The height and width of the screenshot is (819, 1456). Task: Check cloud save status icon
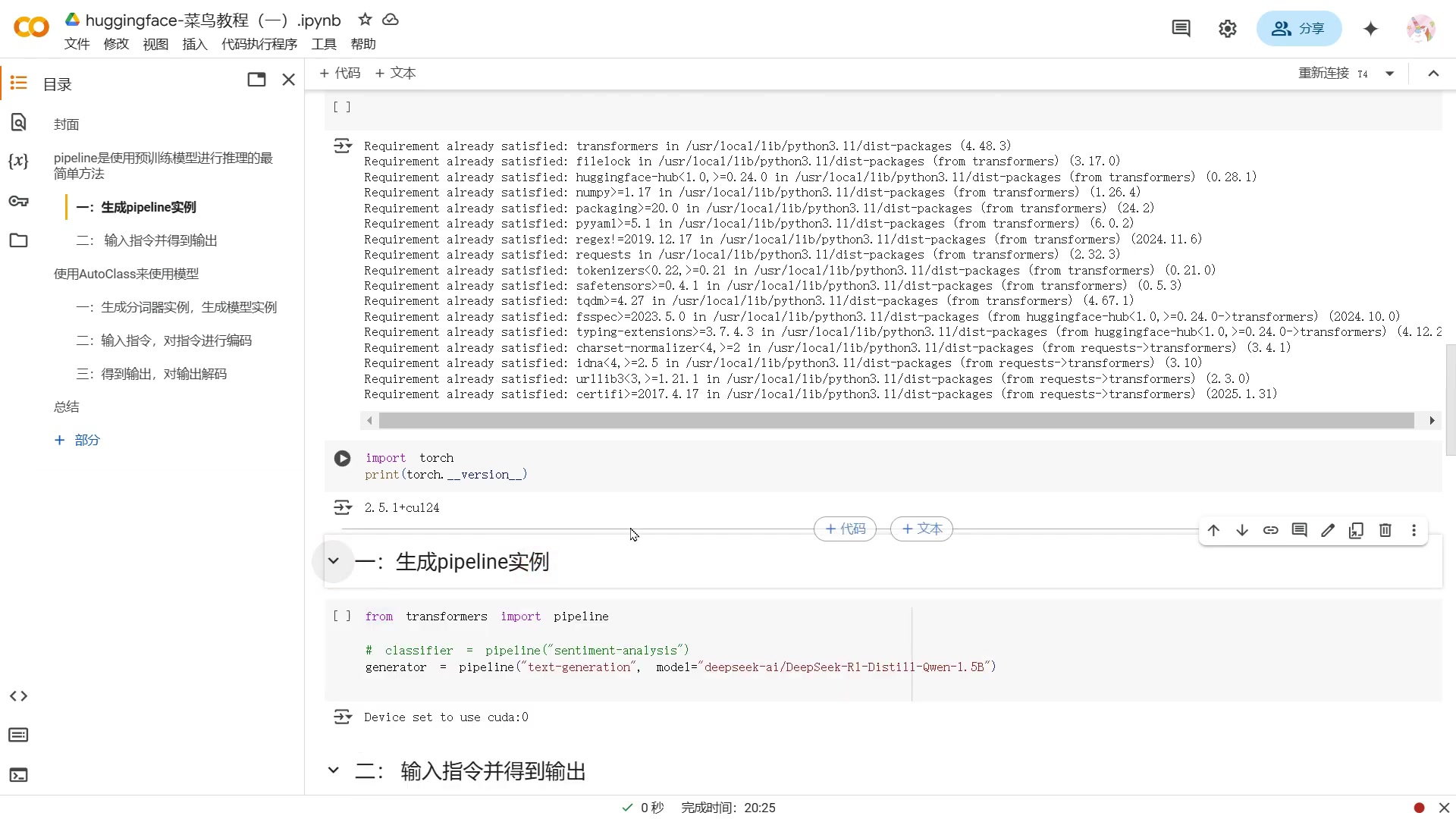[391, 20]
